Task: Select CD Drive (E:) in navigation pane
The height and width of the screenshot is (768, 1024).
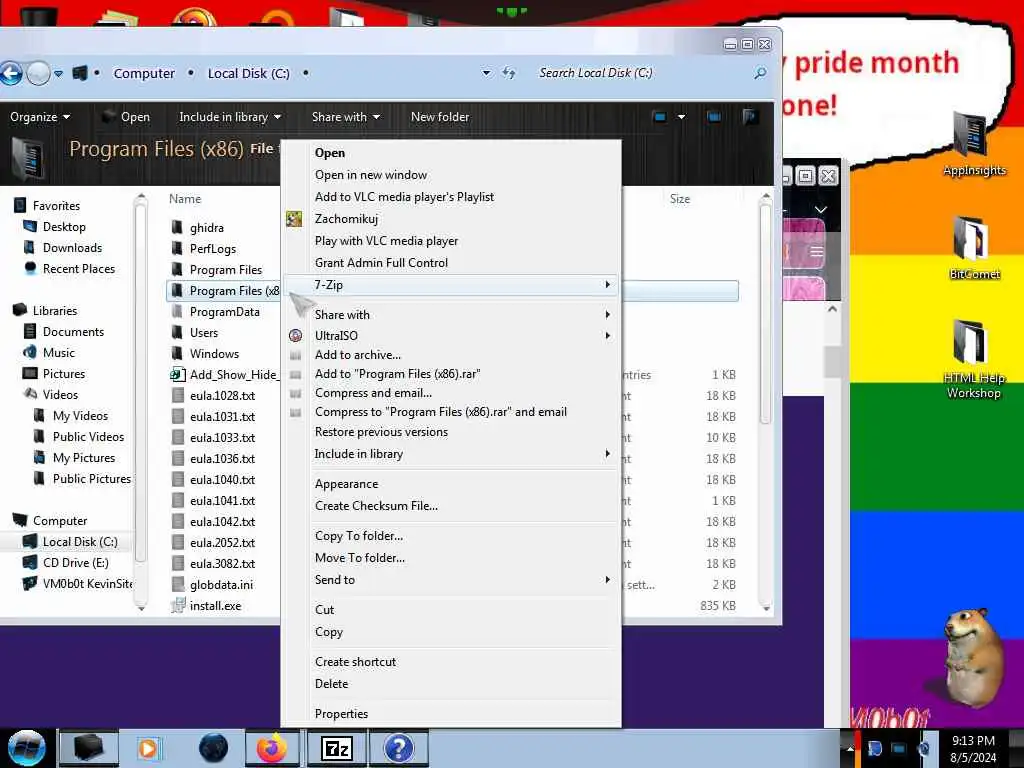Action: point(75,562)
